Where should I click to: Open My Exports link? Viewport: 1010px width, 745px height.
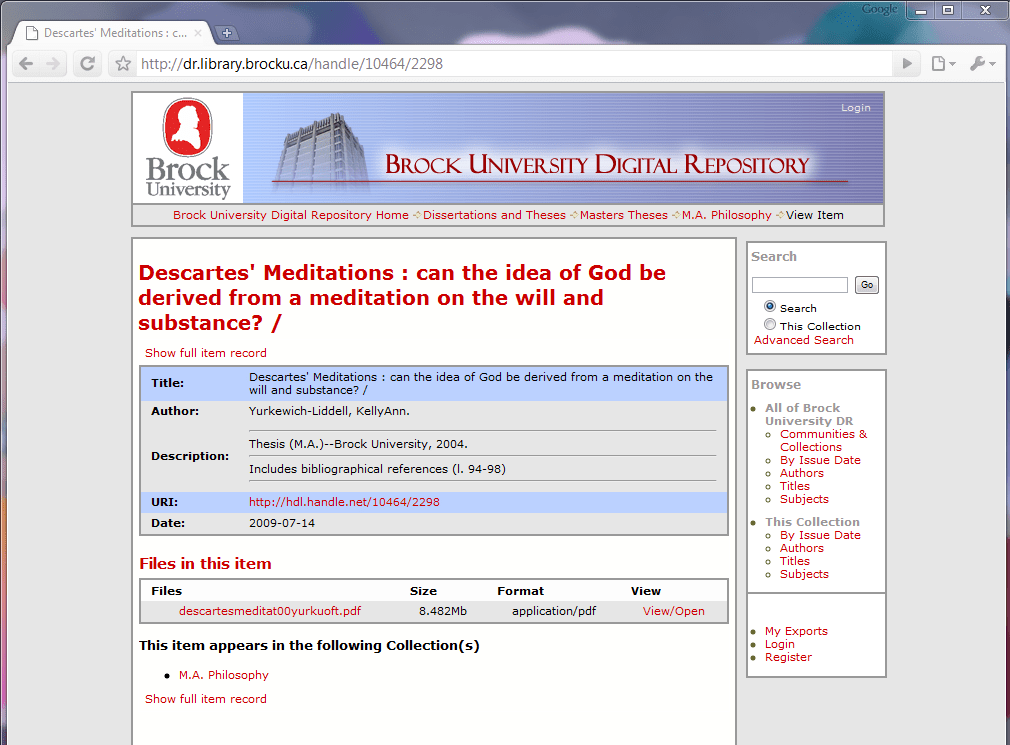click(x=796, y=631)
